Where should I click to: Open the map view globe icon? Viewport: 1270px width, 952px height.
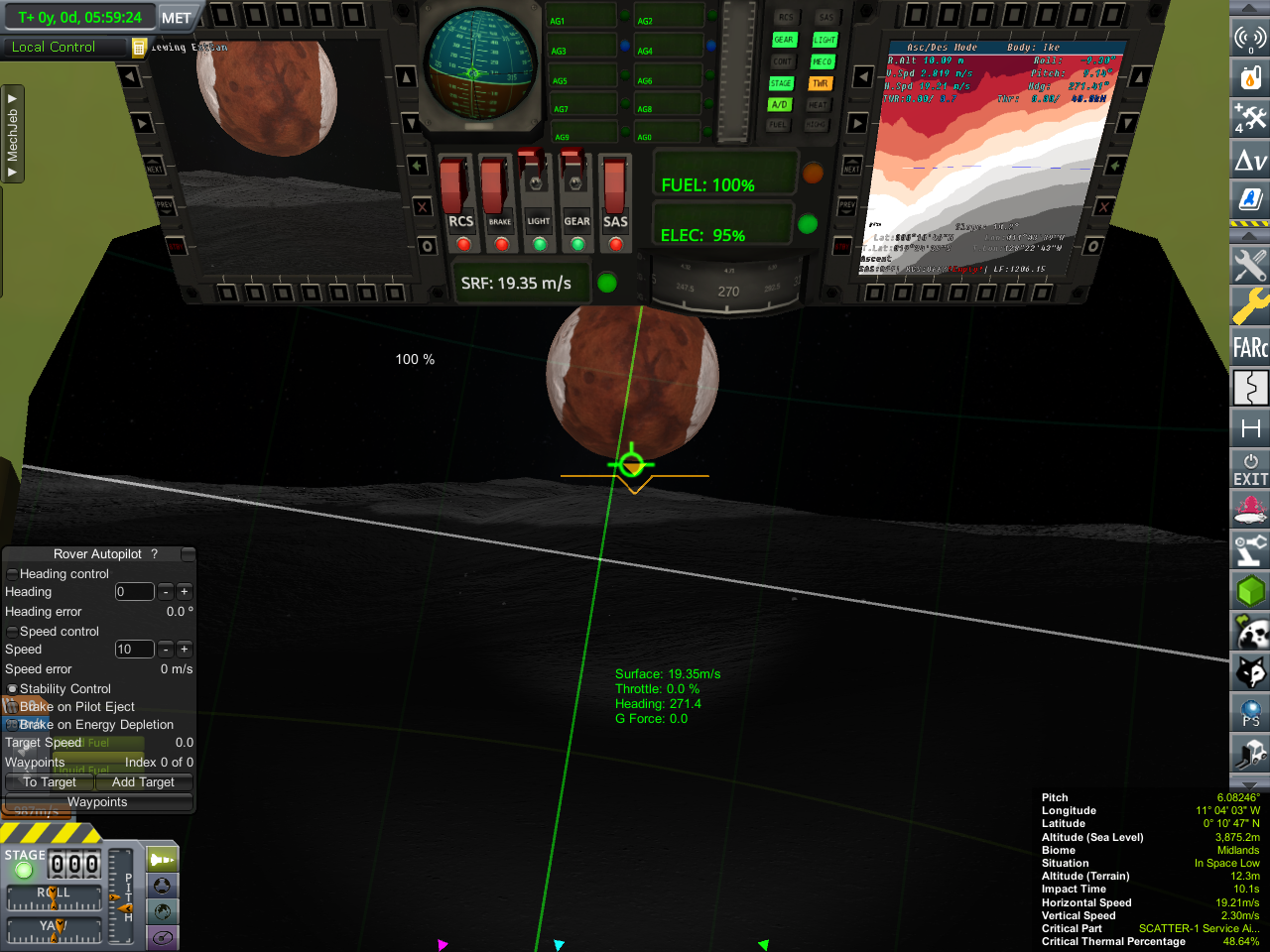(163, 911)
